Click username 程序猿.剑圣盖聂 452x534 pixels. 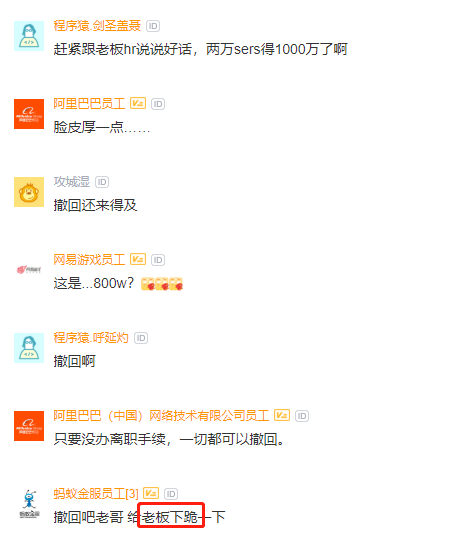click(x=97, y=26)
